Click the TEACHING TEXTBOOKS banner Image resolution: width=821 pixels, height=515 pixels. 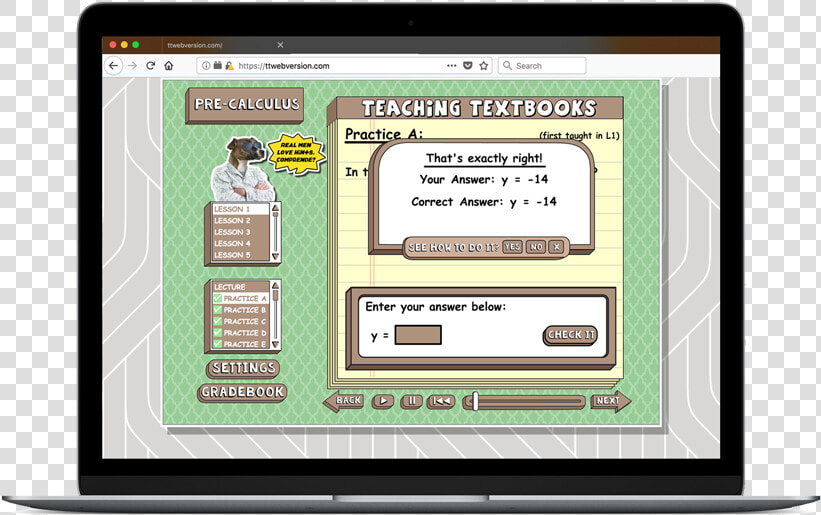(x=479, y=108)
